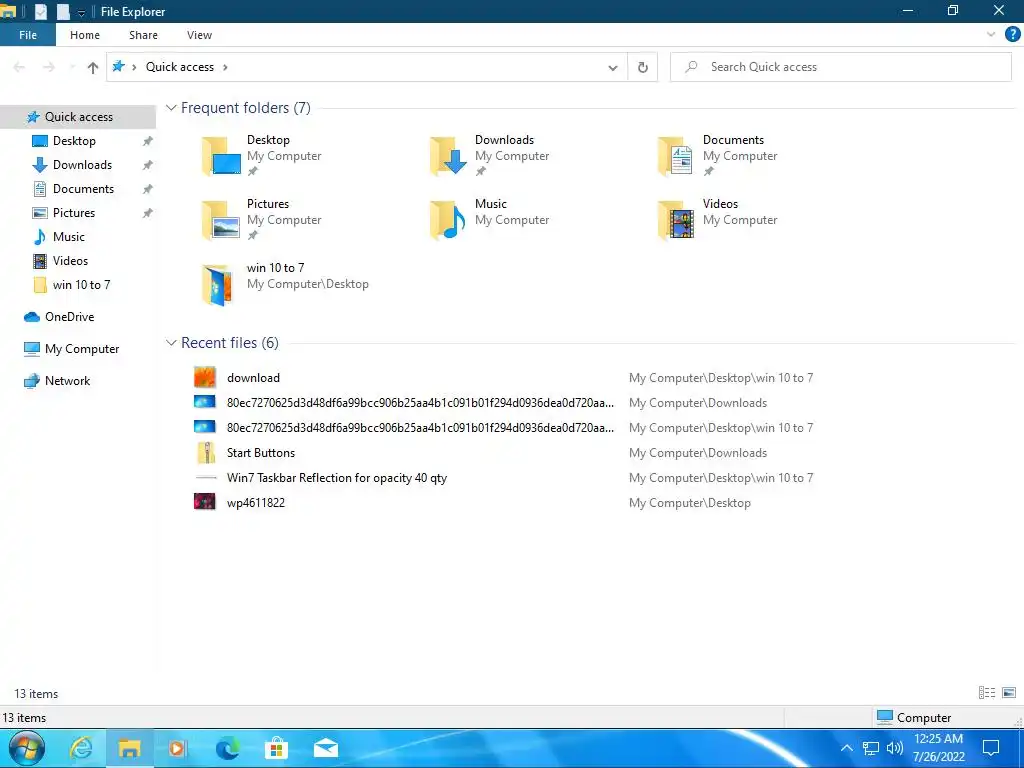Viewport: 1024px width, 768px height.
Task: Select Quick access in the navigation pane
Action: [78, 117]
